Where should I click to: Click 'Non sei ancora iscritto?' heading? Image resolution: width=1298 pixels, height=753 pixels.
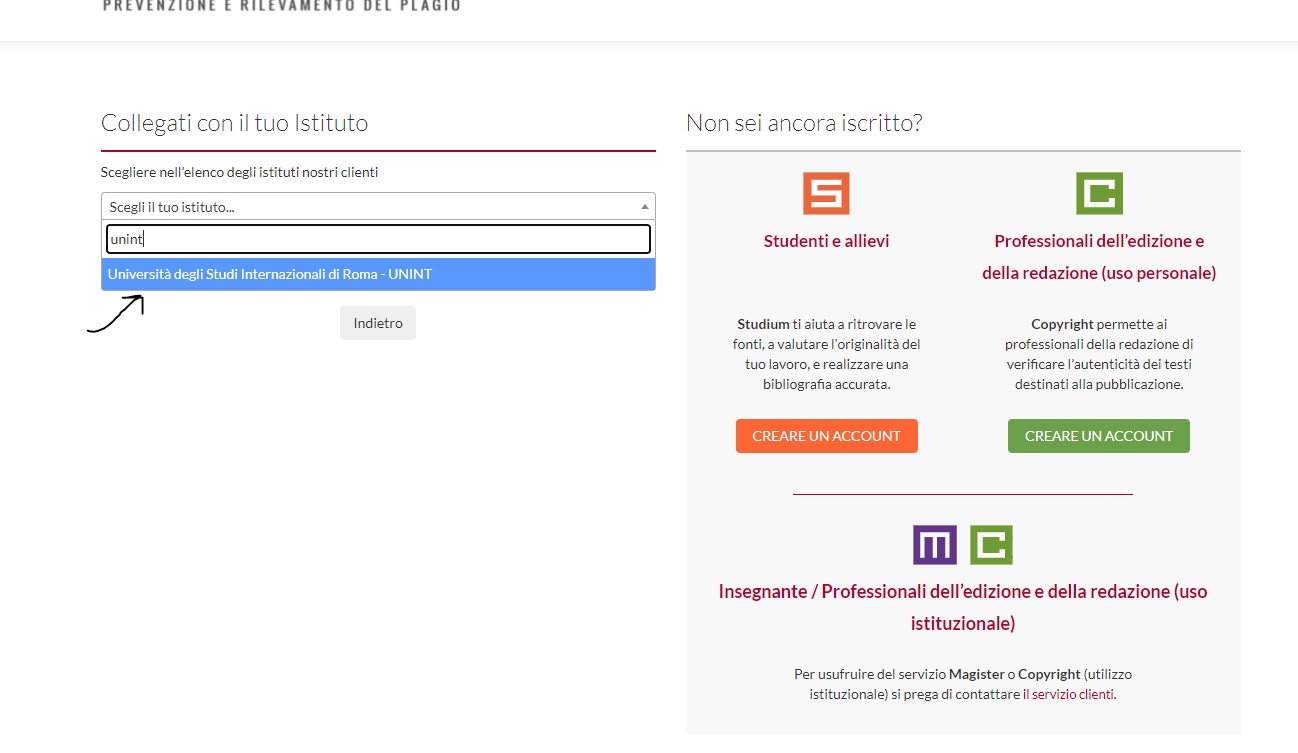[x=804, y=123]
